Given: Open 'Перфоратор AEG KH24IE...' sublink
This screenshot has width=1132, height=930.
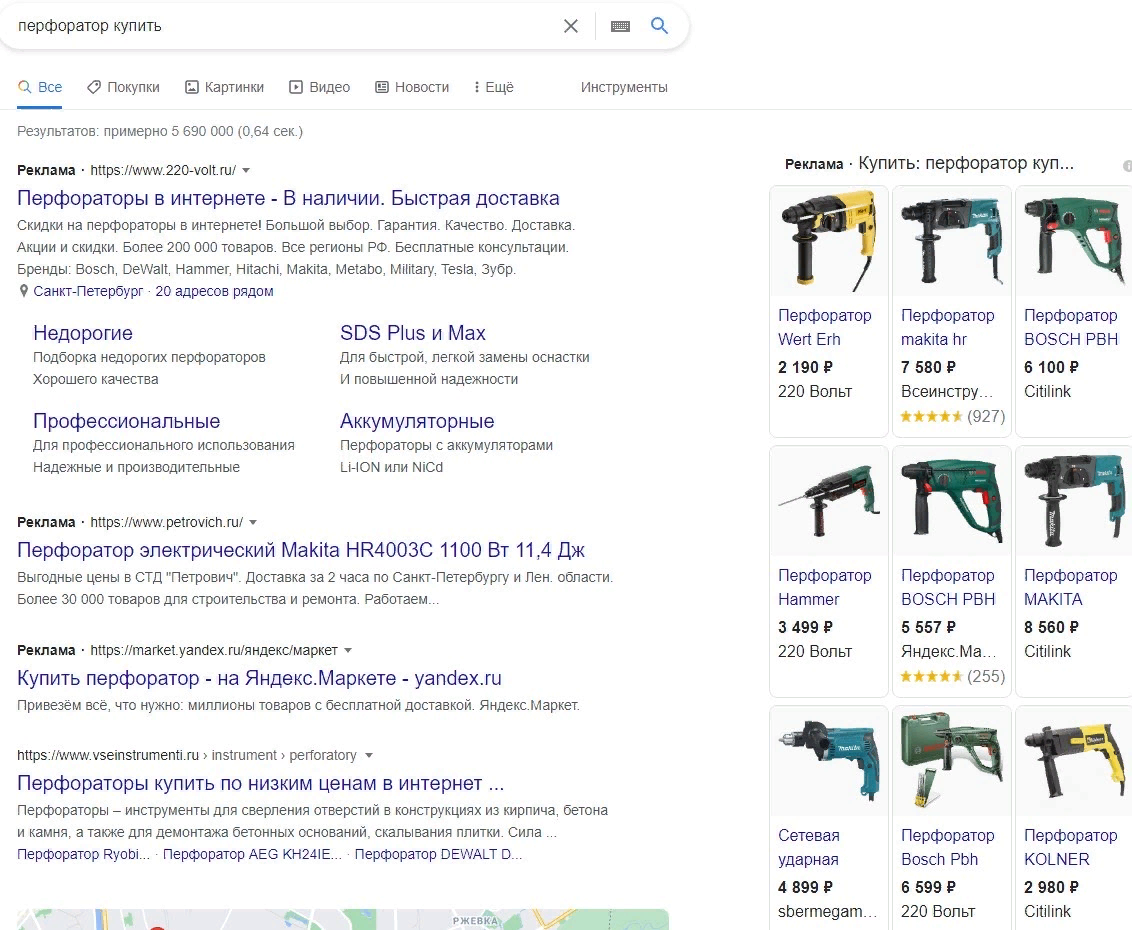Looking at the screenshot, I should [x=253, y=854].
